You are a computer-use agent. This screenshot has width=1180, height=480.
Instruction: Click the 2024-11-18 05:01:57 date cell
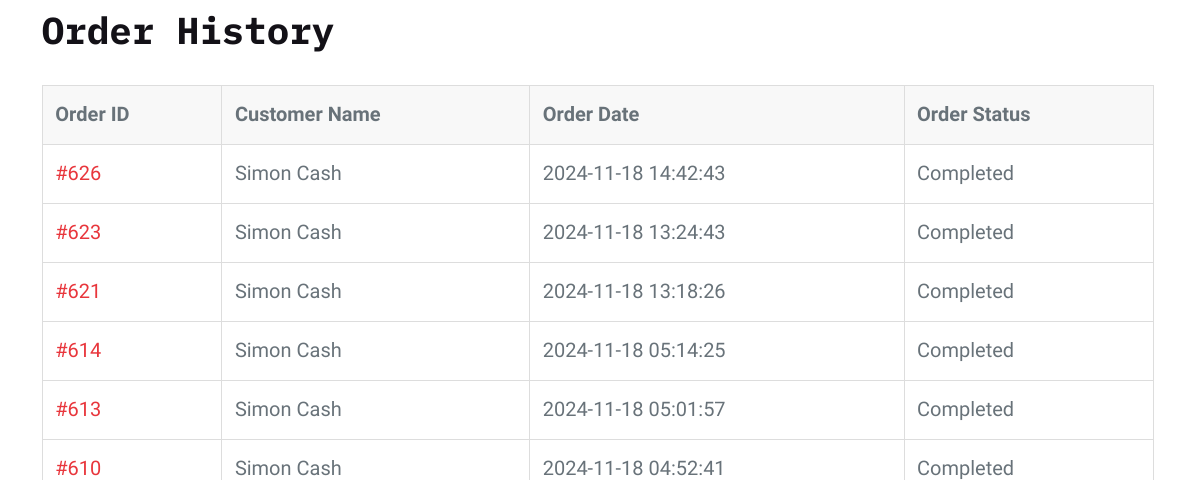point(633,409)
